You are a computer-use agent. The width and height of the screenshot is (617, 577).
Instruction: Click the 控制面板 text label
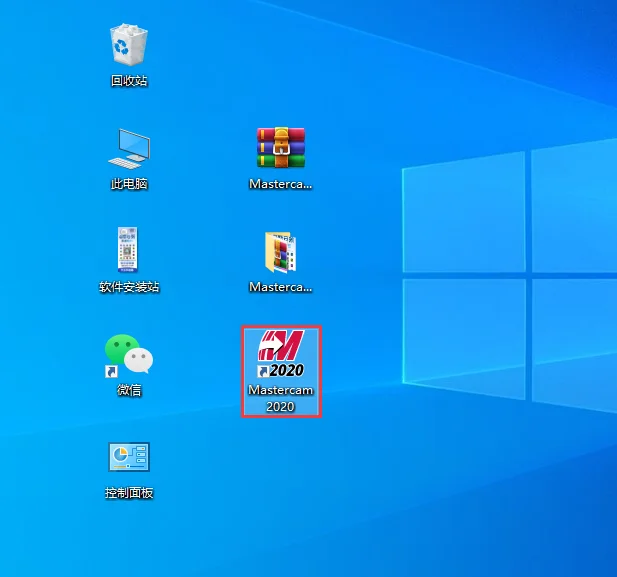tap(129, 493)
